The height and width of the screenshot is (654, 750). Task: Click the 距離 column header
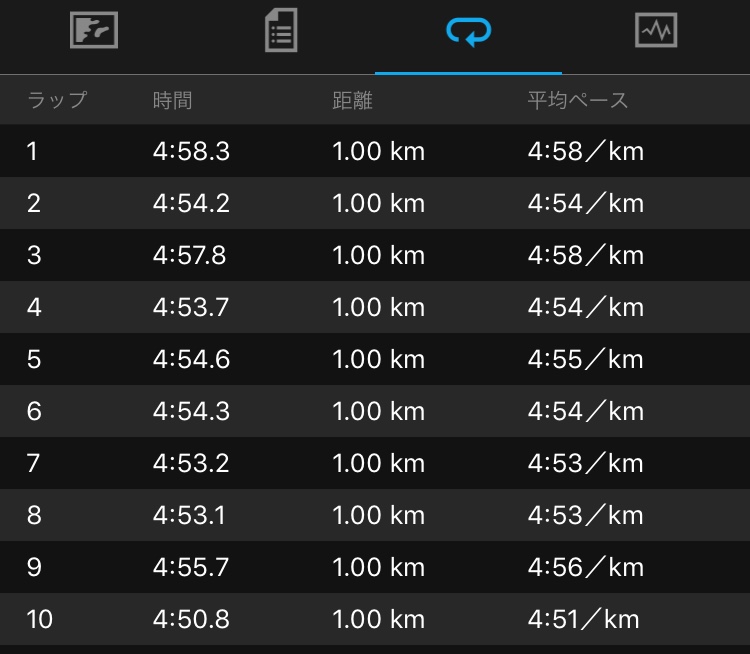(x=352, y=100)
